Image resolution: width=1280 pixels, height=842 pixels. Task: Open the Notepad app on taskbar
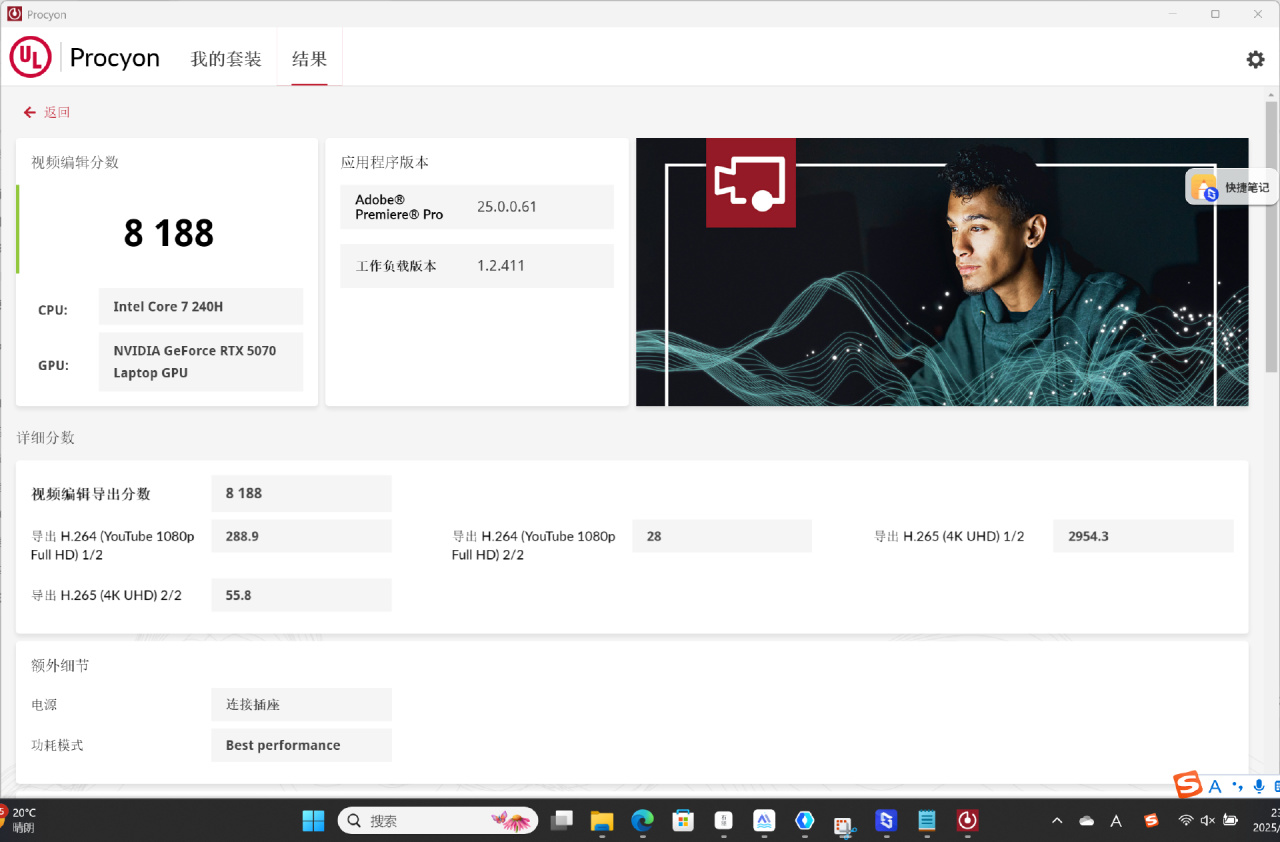click(927, 821)
